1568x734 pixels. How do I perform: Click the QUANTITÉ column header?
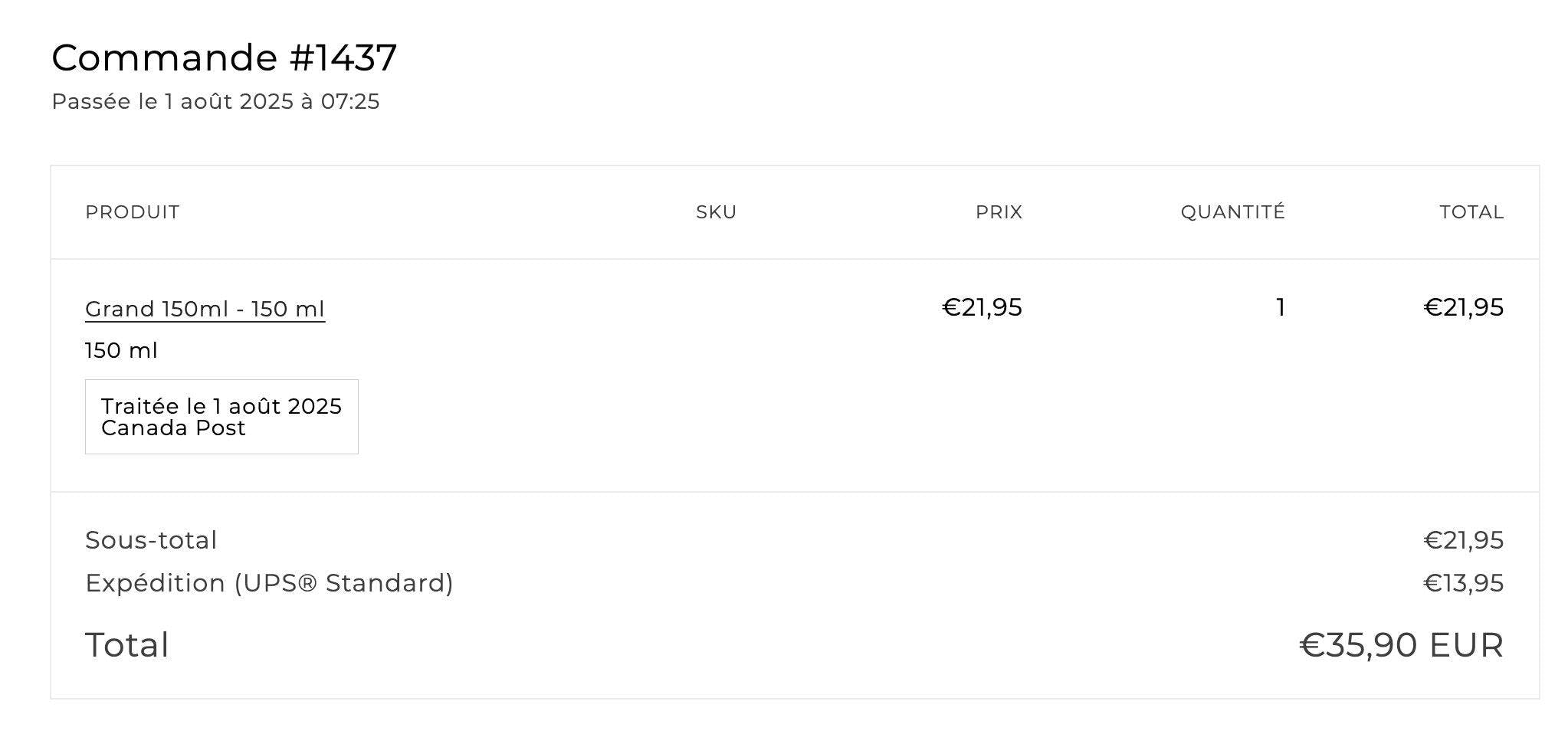click(1232, 212)
